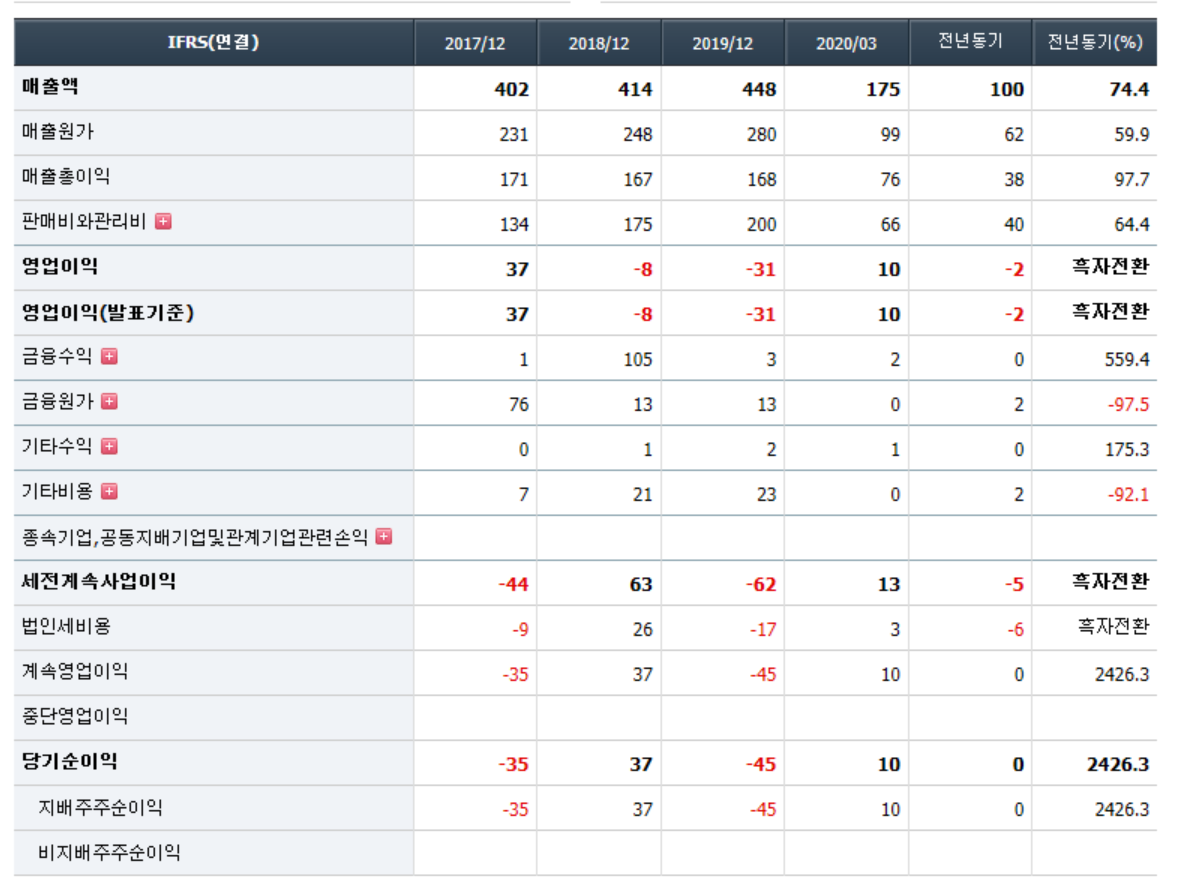Select the 당기순이익 row label
1179x891 pixels.
click(69, 761)
